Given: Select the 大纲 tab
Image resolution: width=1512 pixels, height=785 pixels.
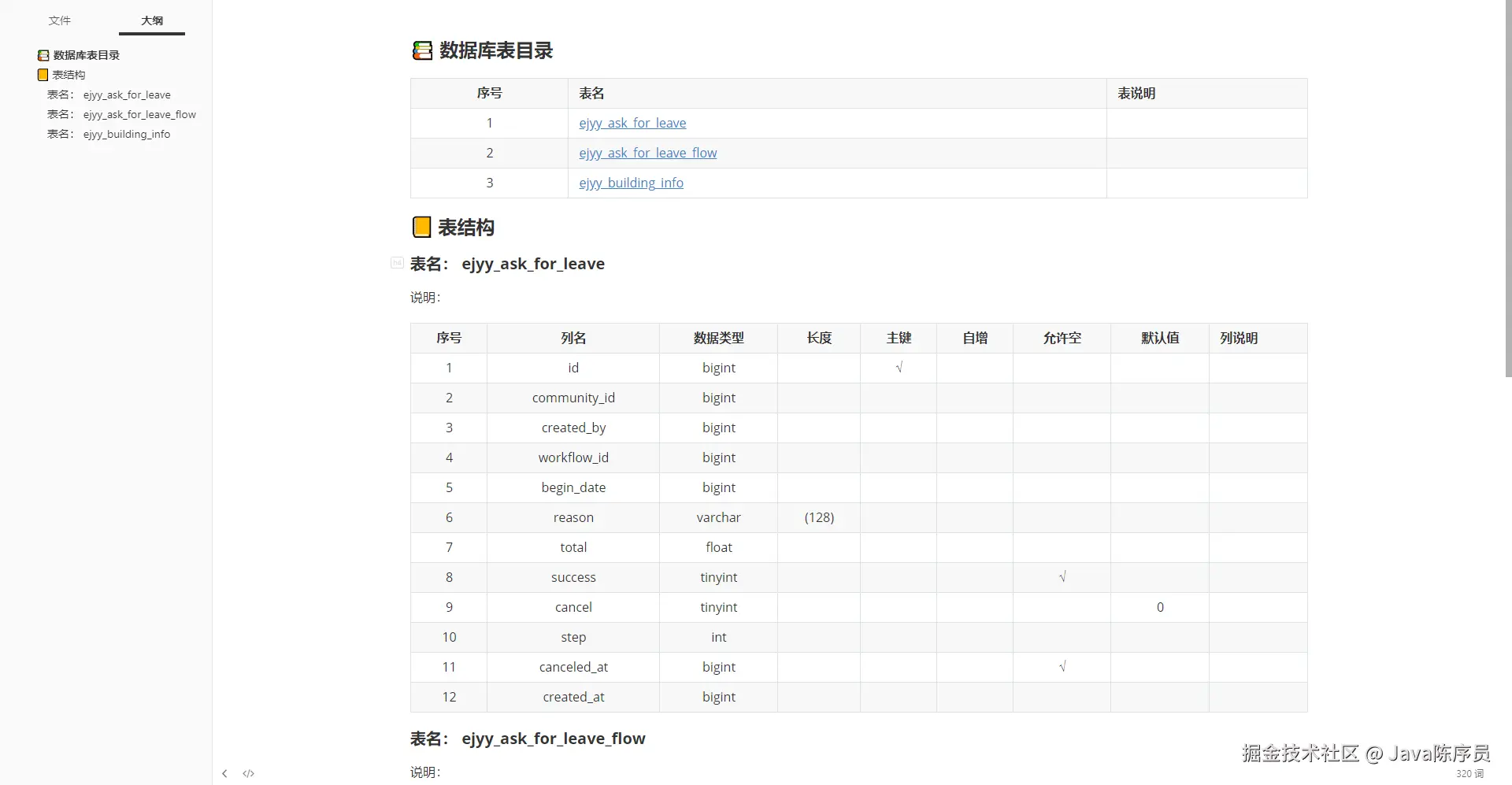Looking at the screenshot, I should click(x=152, y=20).
